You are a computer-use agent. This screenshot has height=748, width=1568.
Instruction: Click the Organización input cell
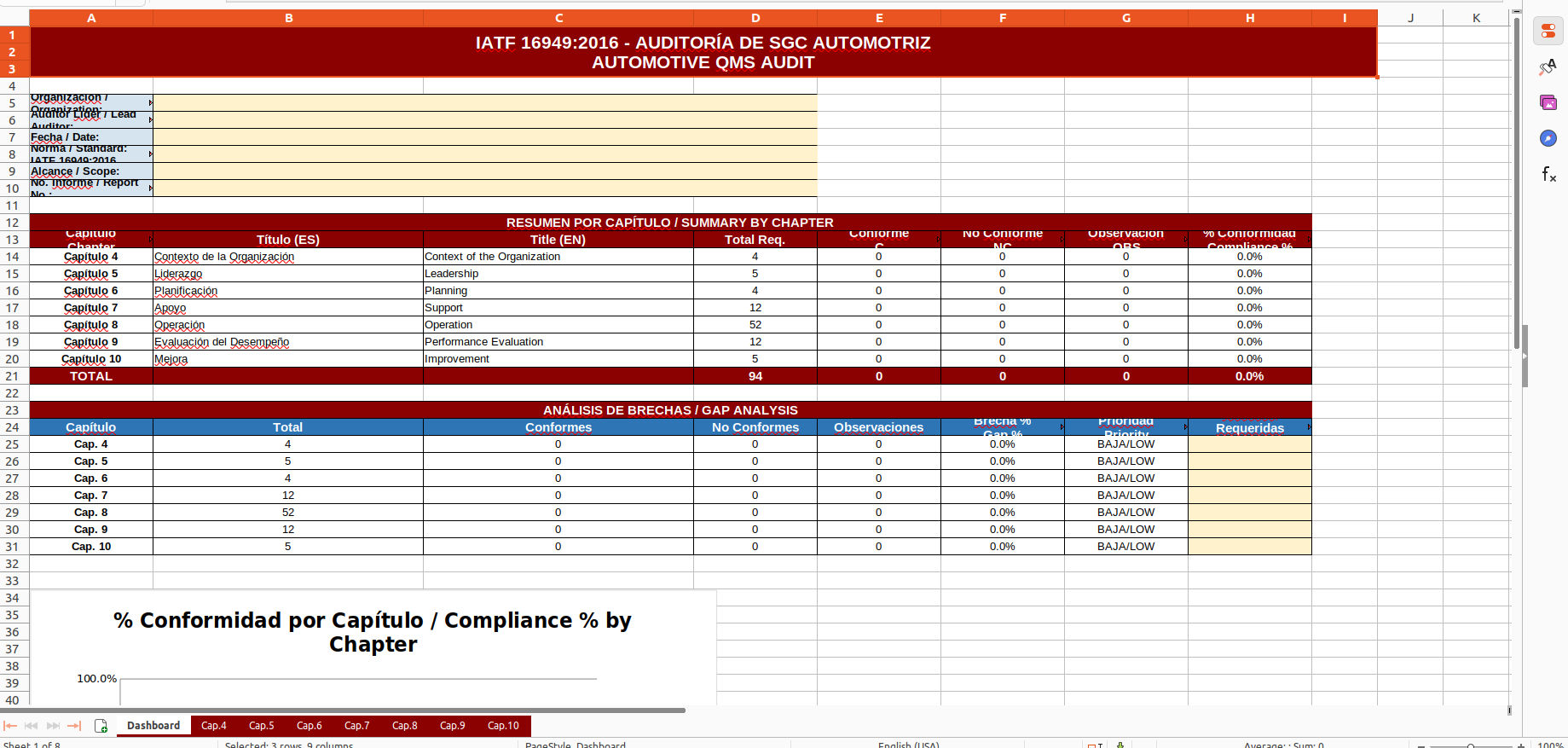tap(485, 103)
